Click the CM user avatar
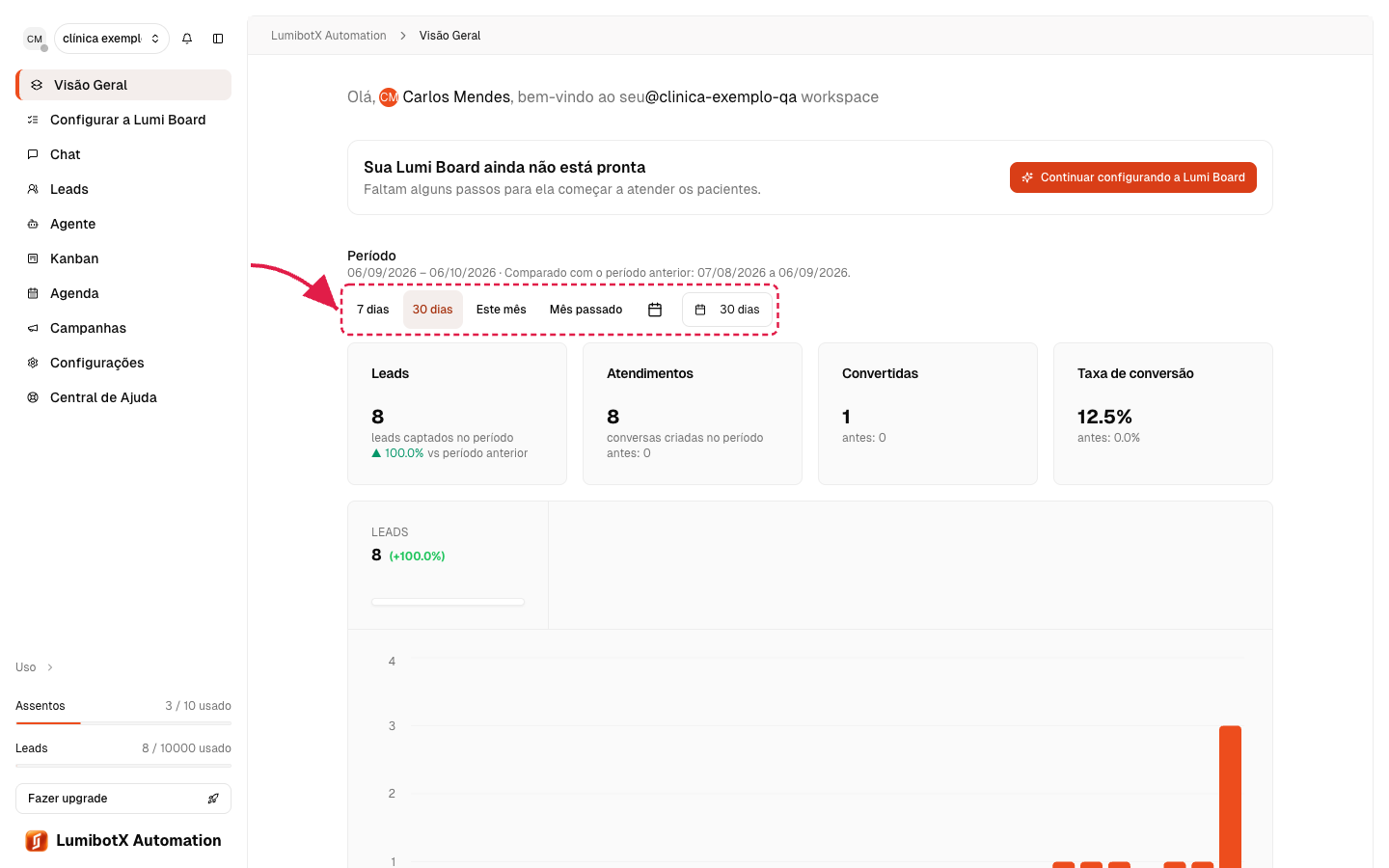 (35, 39)
